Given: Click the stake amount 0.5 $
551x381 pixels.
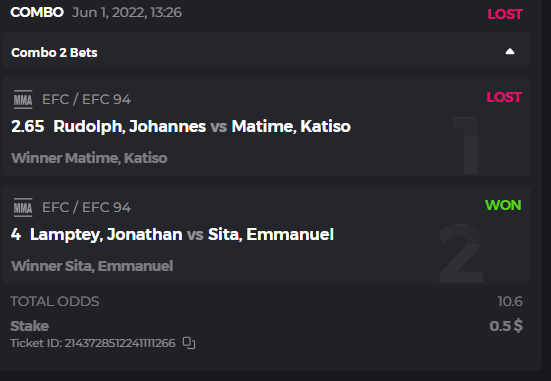Looking at the screenshot, I should [x=506, y=326].
